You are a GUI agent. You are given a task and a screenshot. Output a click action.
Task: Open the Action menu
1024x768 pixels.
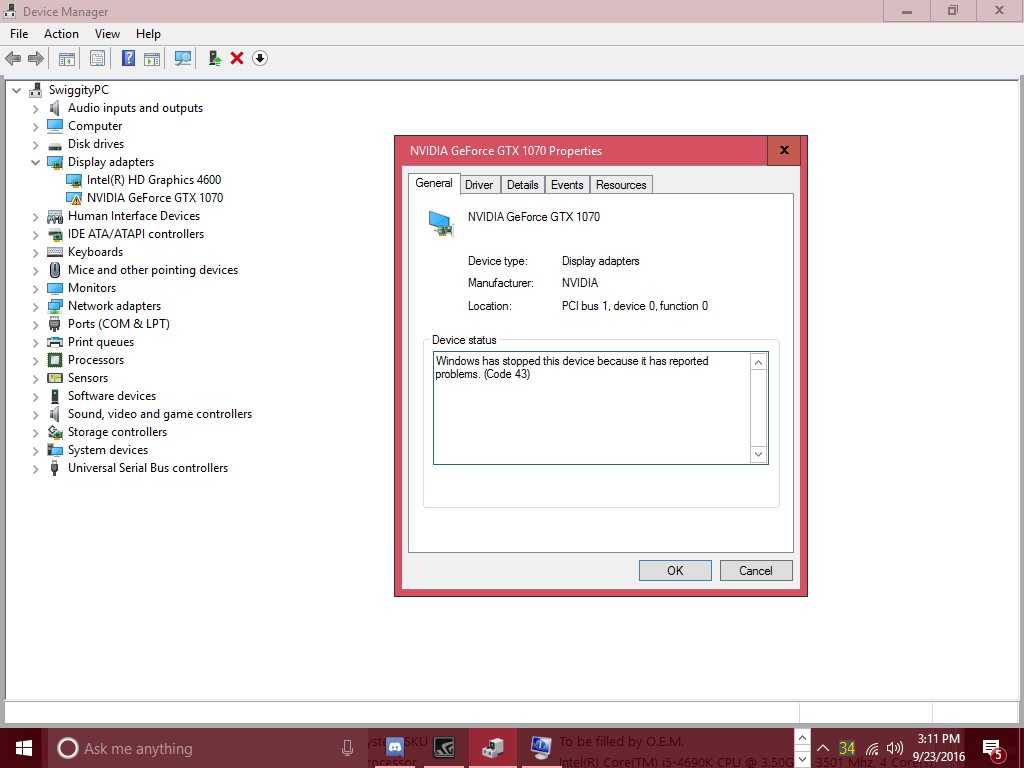(x=61, y=34)
